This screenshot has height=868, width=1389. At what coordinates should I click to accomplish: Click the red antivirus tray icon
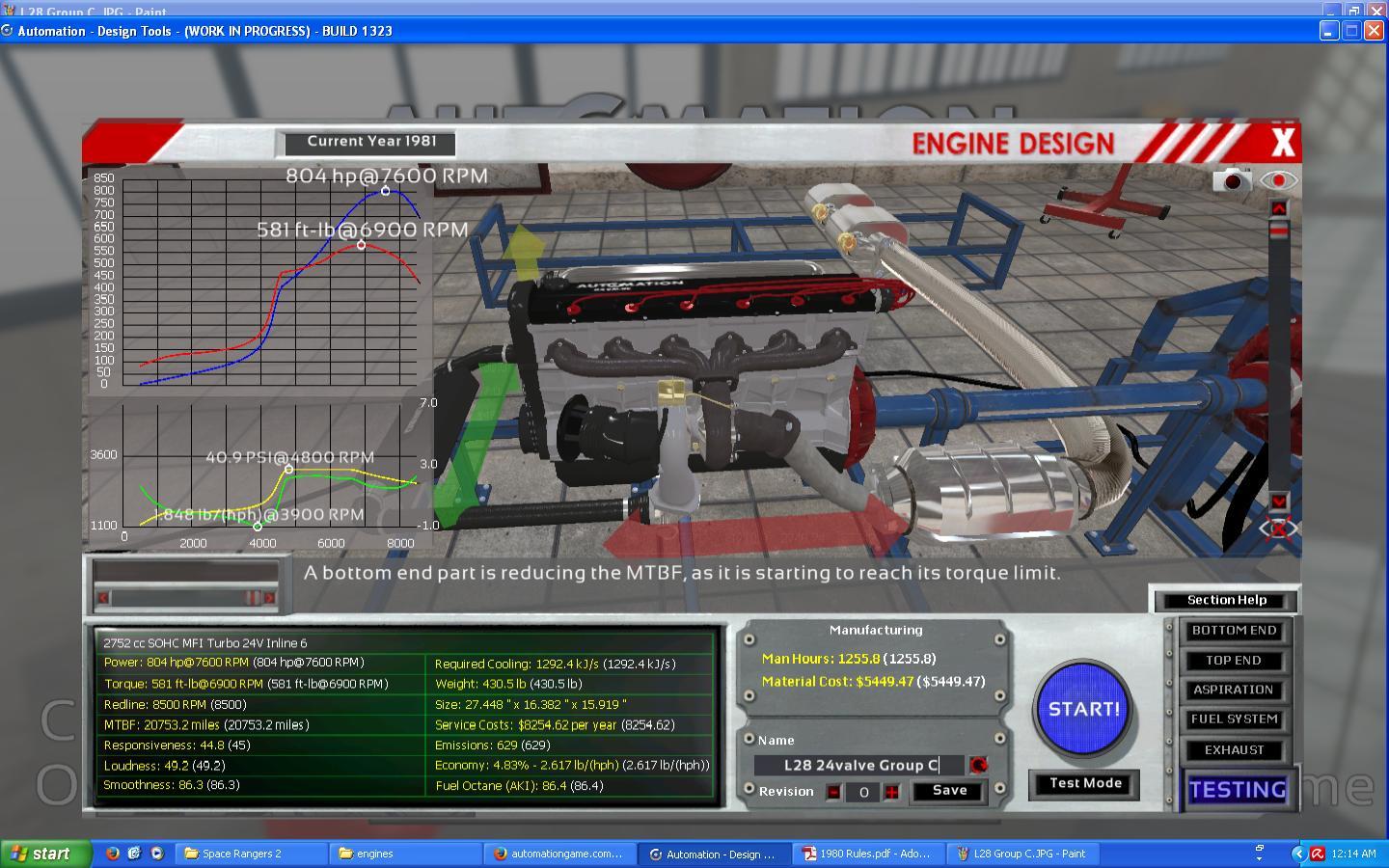[1318, 854]
